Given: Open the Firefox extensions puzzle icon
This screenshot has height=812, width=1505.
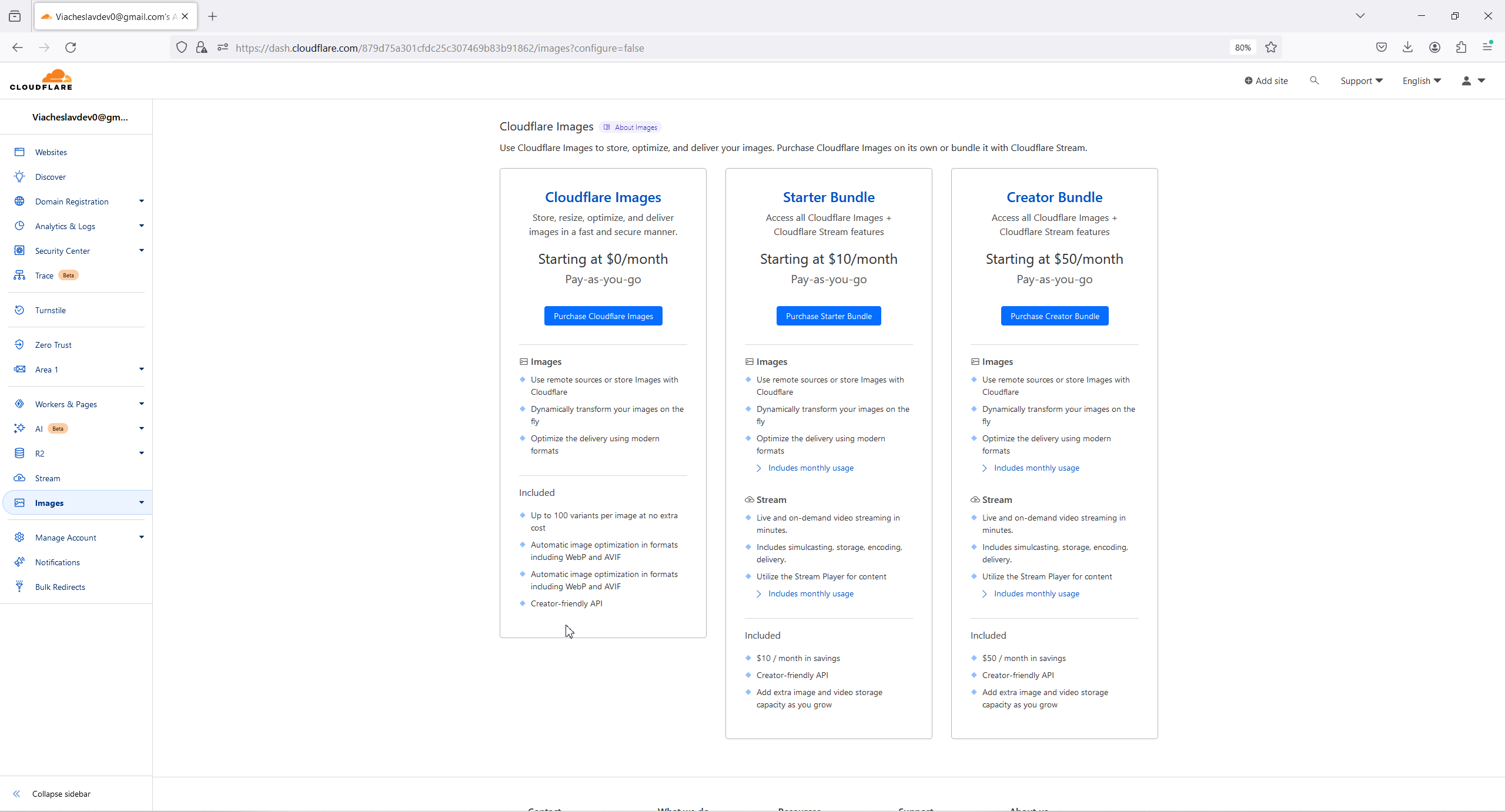Looking at the screenshot, I should tap(1461, 48).
